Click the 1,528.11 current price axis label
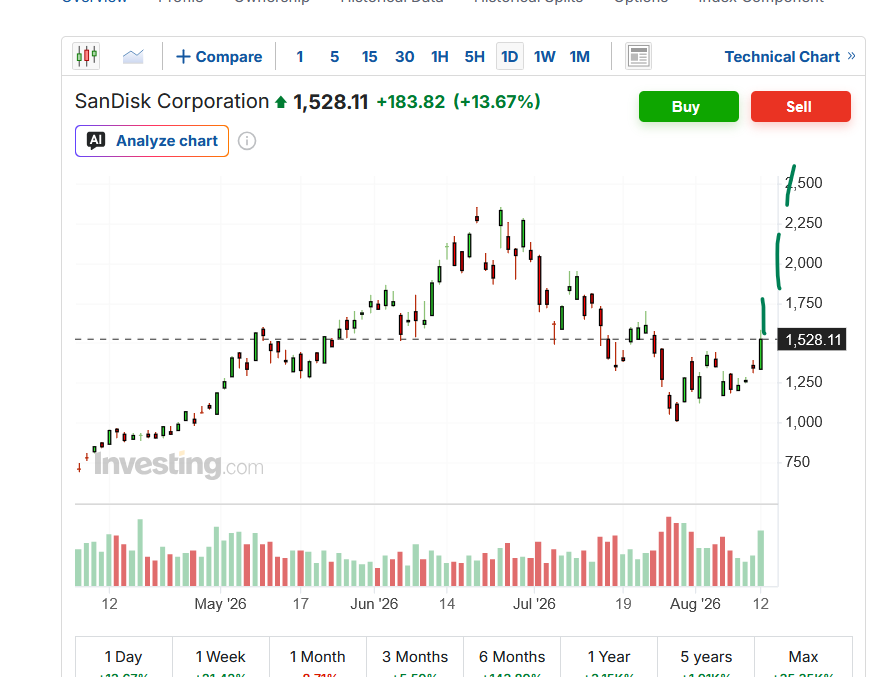Image resolution: width=875 pixels, height=677 pixels. [x=812, y=339]
